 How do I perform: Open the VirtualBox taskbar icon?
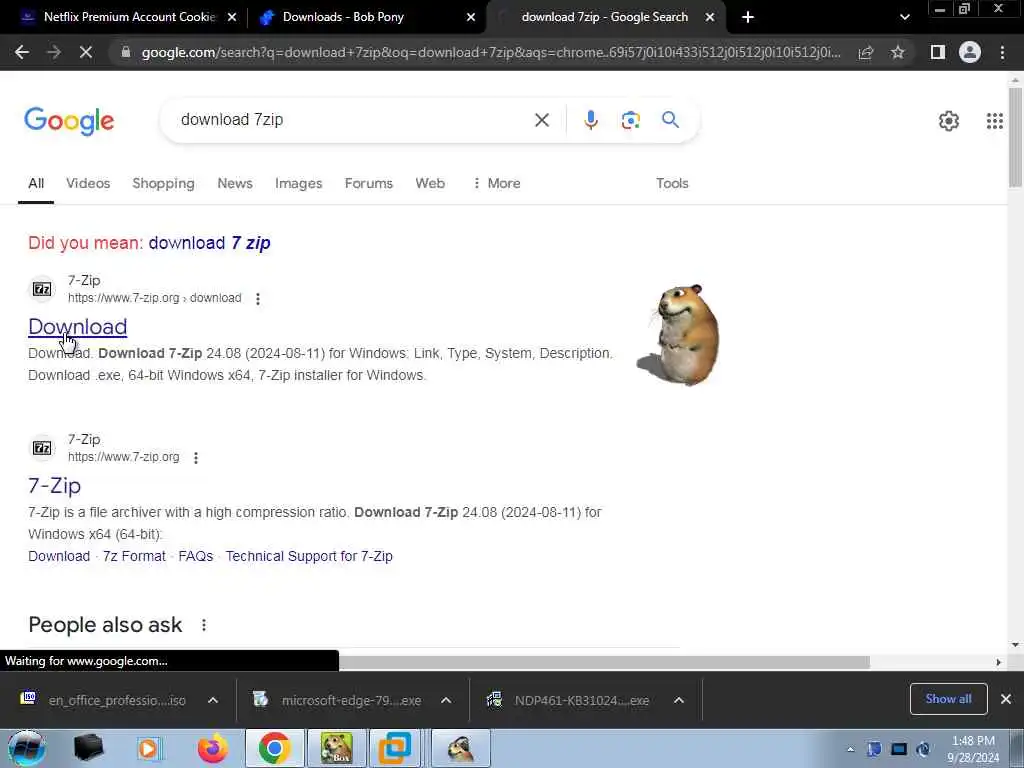395,748
